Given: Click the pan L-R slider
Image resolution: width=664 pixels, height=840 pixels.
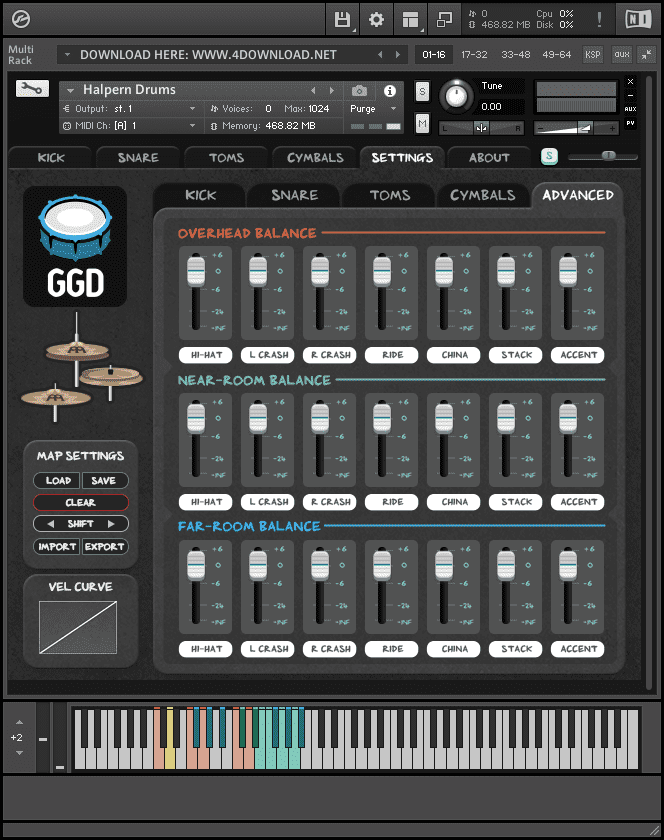Looking at the screenshot, I should (481, 128).
